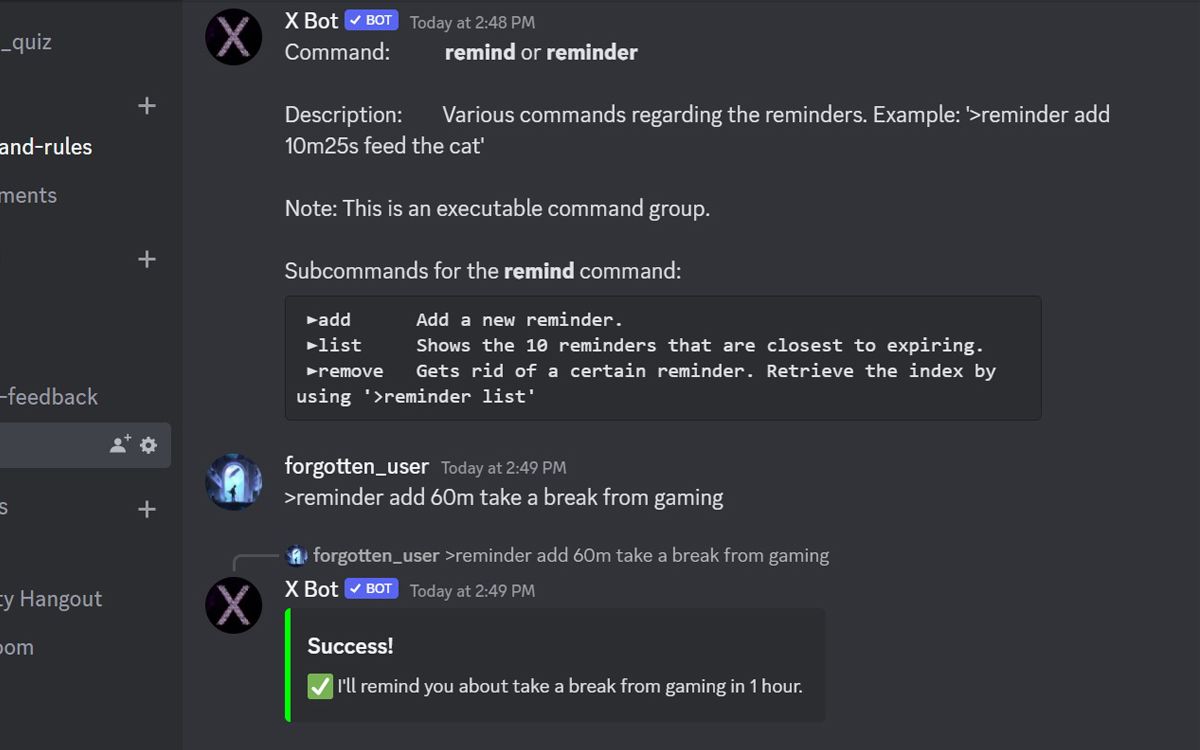The height and width of the screenshot is (750, 1200).
Task: Click the green checkmark emoji in the Success embed
Action: coord(320,686)
